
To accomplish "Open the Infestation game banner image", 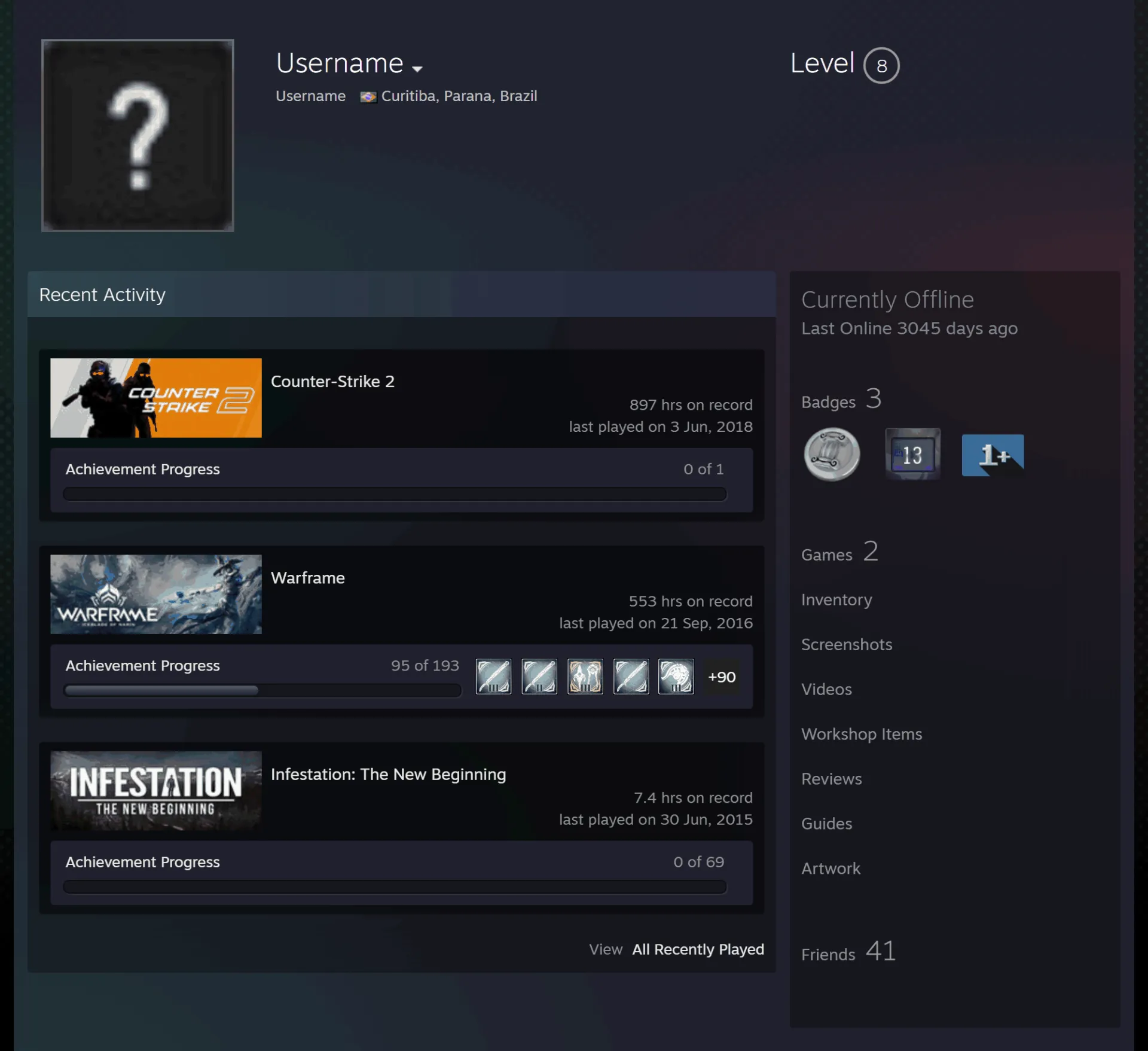I will pos(156,790).
